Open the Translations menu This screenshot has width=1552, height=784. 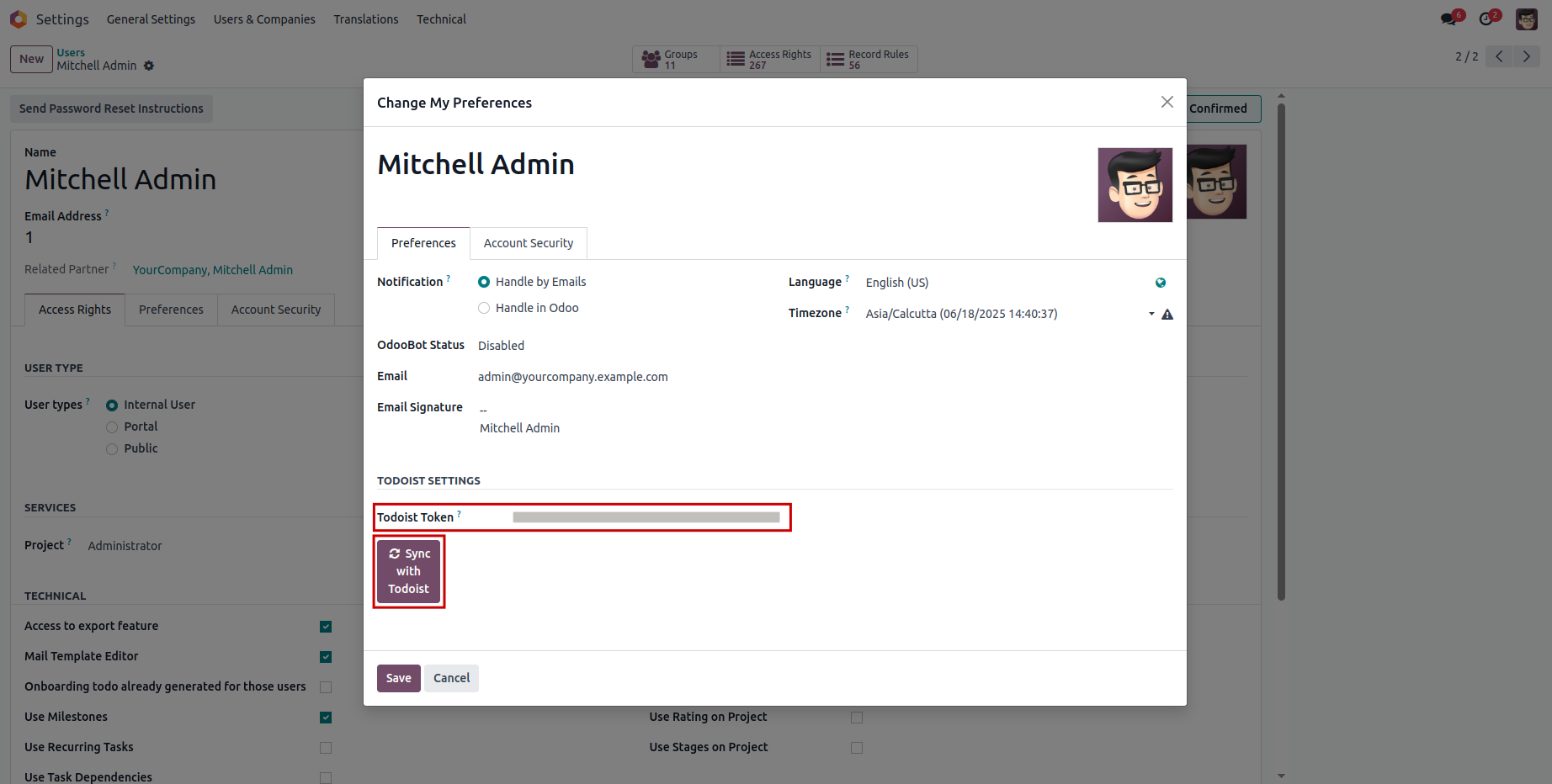click(366, 19)
